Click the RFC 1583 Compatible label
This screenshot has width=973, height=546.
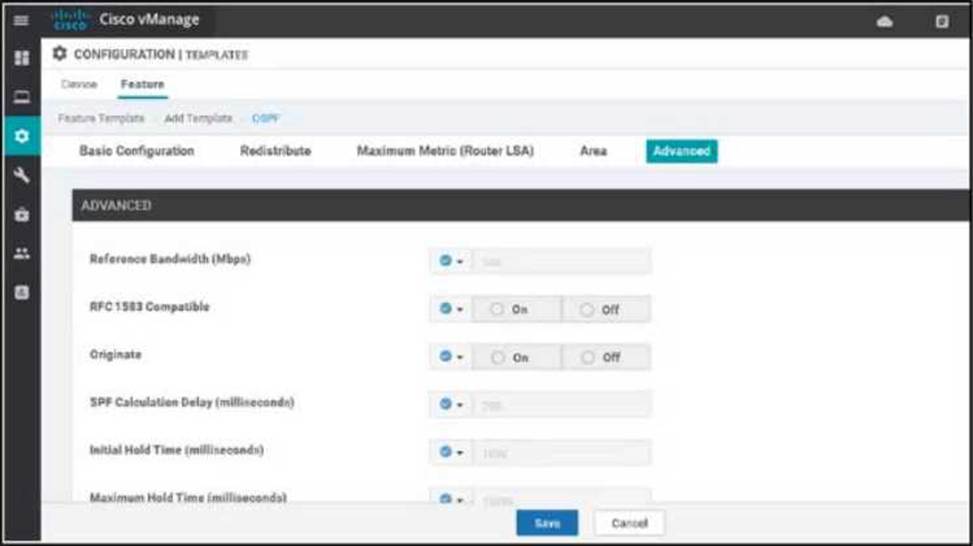coord(150,307)
